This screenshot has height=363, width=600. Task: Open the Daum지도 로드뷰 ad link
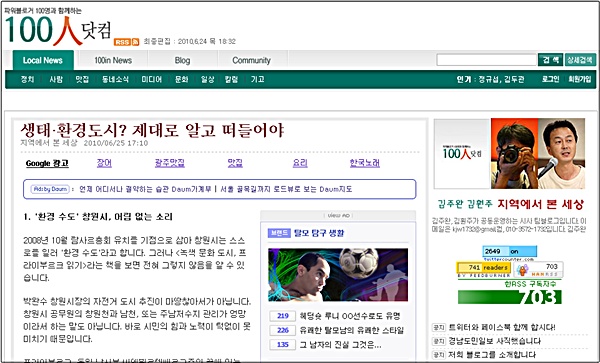(x=286, y=189)
